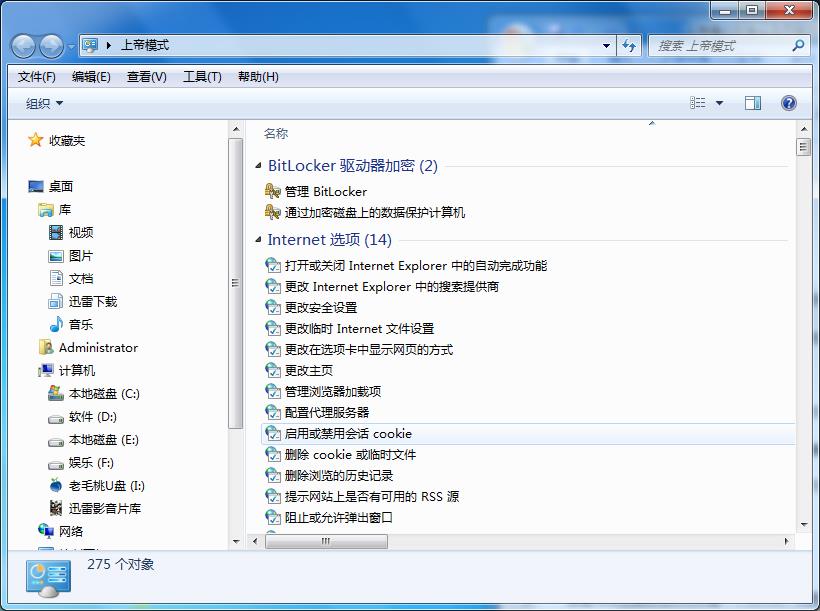Open the 组织 dropdown menu
The width and height of the screenshot is (820, 611).
pyautogui.click(x=44, y=103)
